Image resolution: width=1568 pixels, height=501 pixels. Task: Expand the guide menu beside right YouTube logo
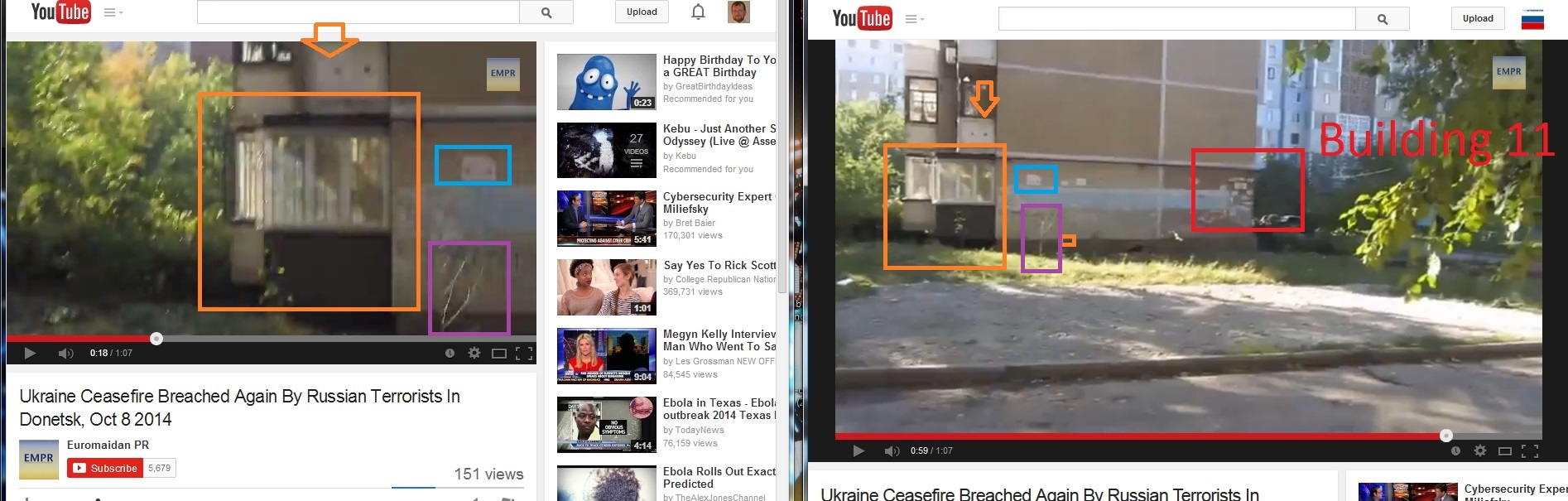coord(914,19)
